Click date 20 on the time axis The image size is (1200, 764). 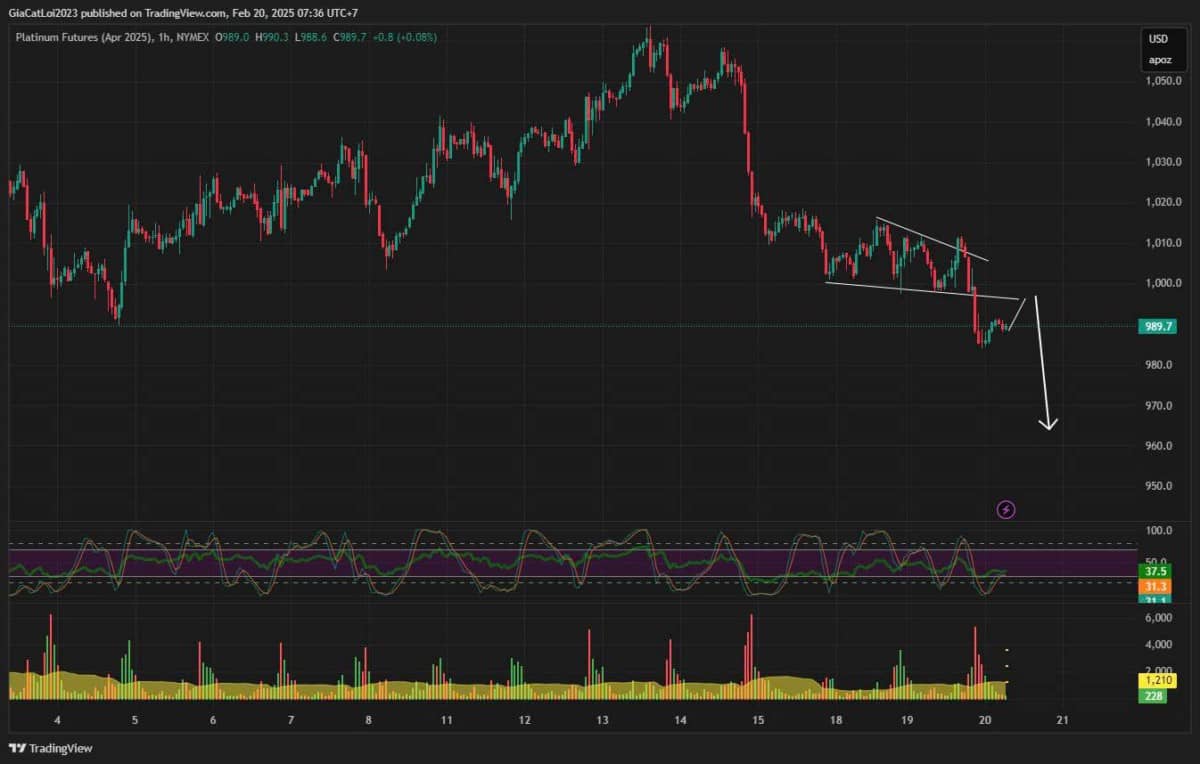tap(985, 720)
